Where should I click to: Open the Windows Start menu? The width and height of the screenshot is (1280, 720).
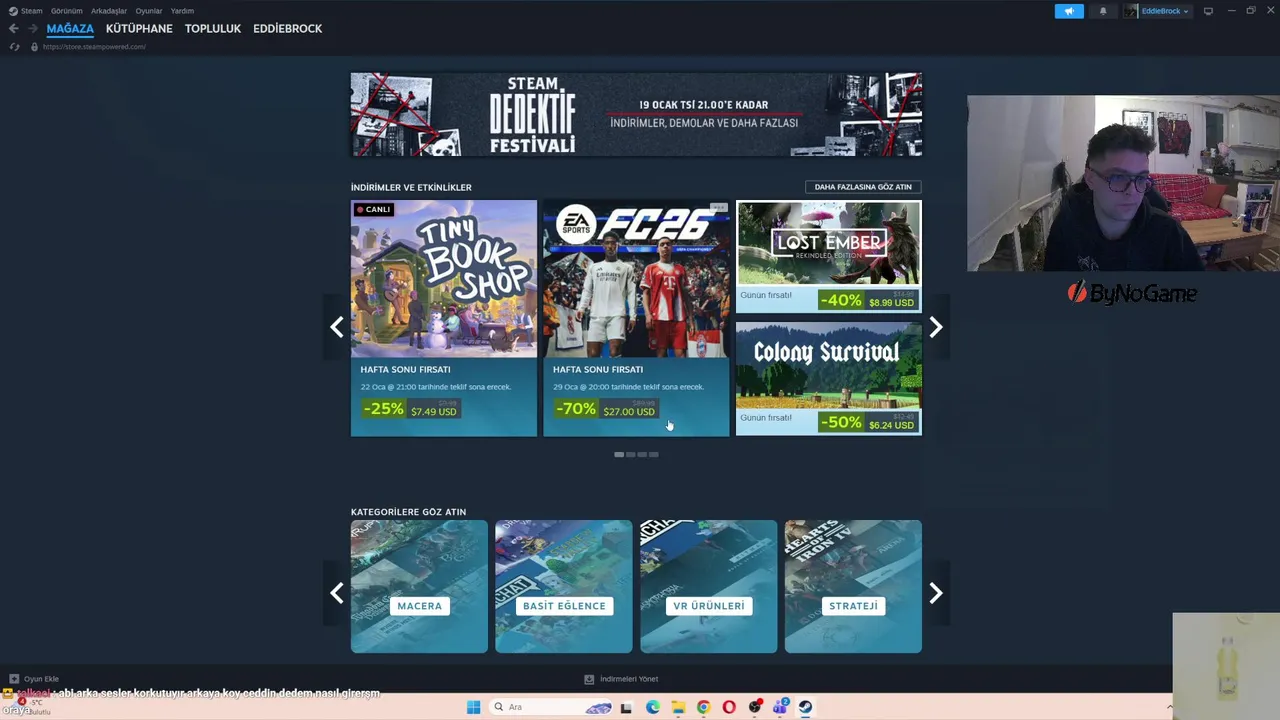point(473,707)
